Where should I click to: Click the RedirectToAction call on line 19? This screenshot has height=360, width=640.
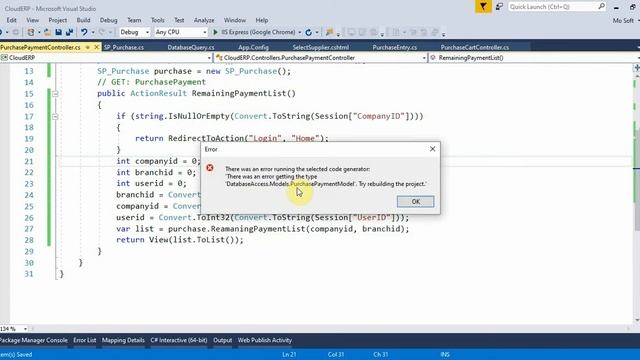[206, 138]
